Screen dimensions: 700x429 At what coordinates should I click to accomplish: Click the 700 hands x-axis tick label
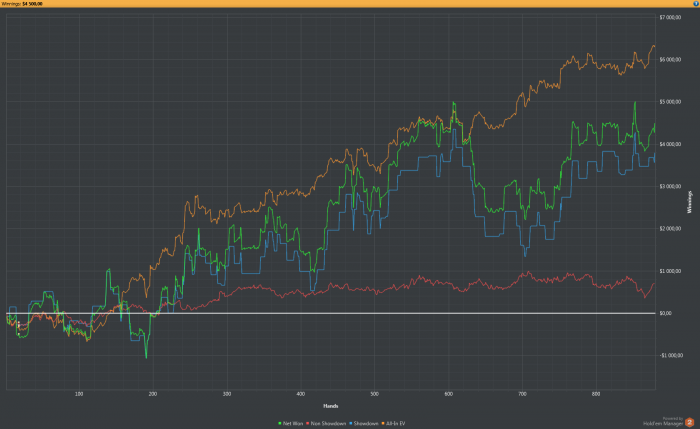point(522,394)
